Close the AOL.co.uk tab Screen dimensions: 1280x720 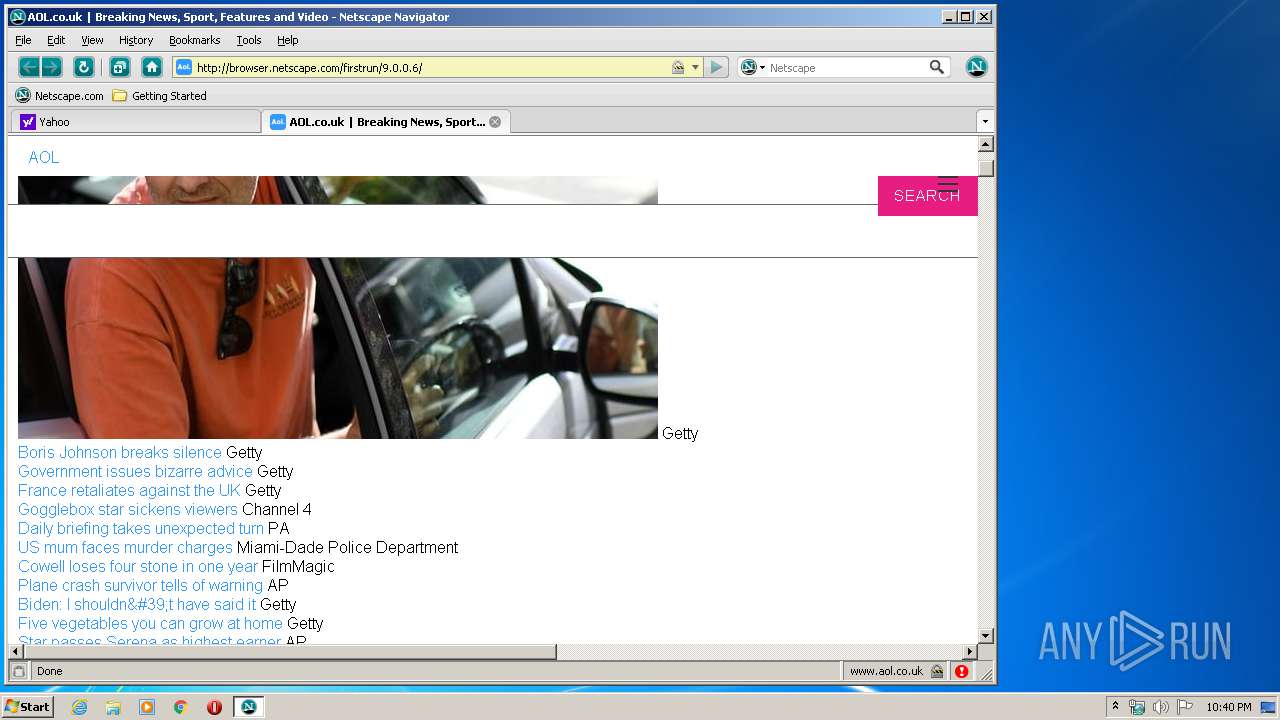495,122
